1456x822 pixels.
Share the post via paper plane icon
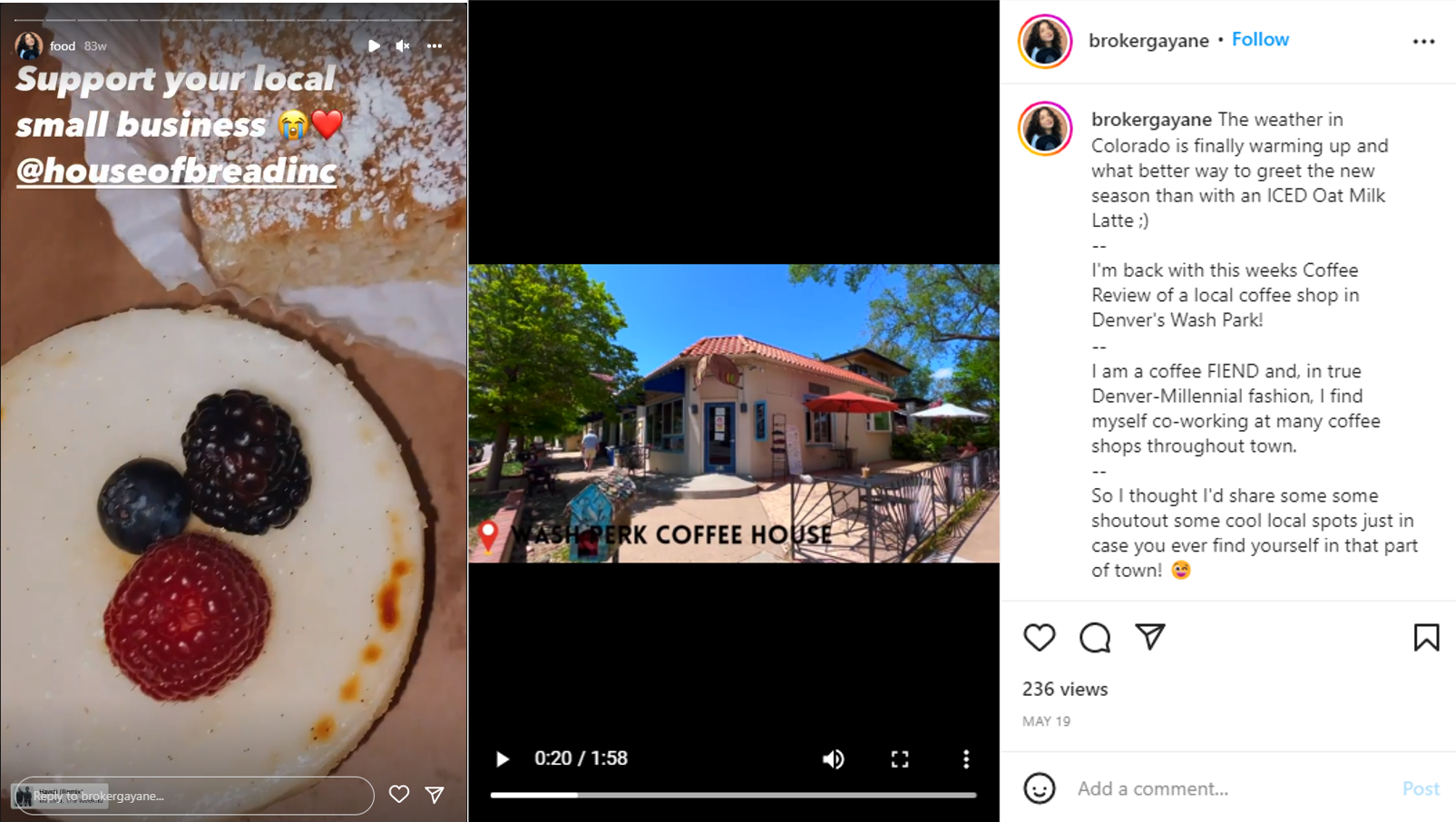tap(1150, 637)
